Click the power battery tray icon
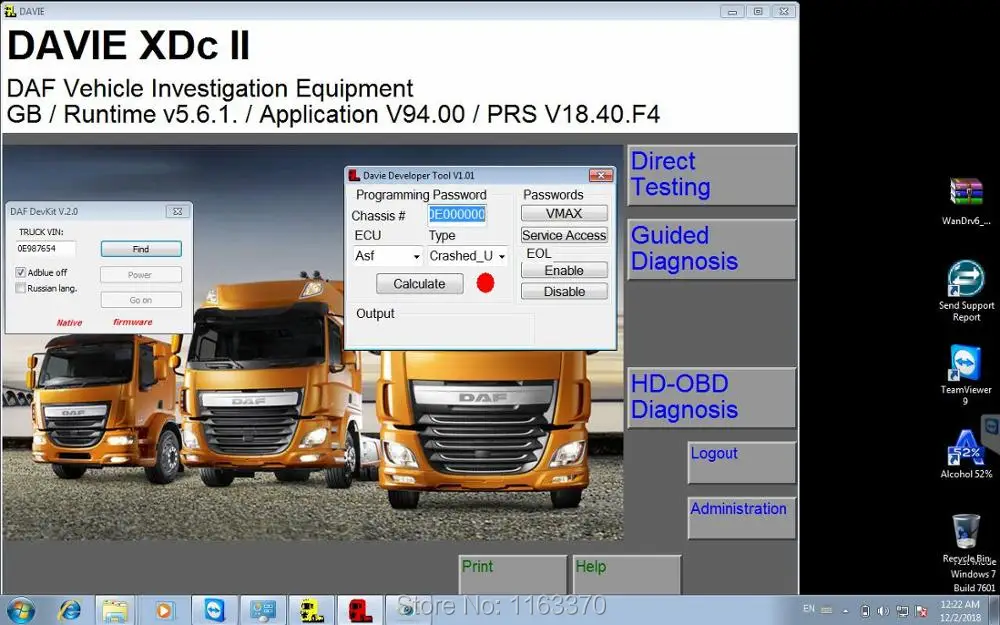Screen dimensions: 1000x625 tap(865, 611)
